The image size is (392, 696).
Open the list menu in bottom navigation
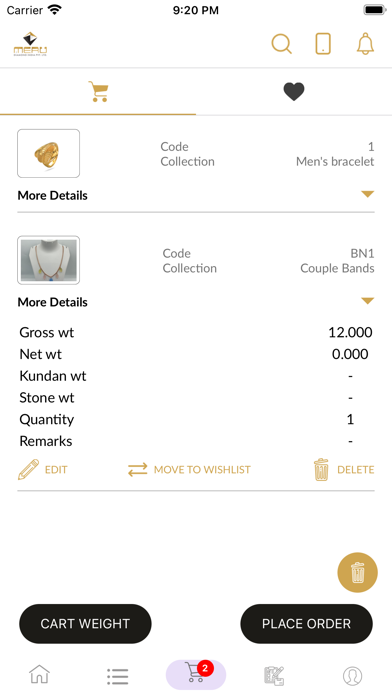pyautogui.click(x=118, y=676)
